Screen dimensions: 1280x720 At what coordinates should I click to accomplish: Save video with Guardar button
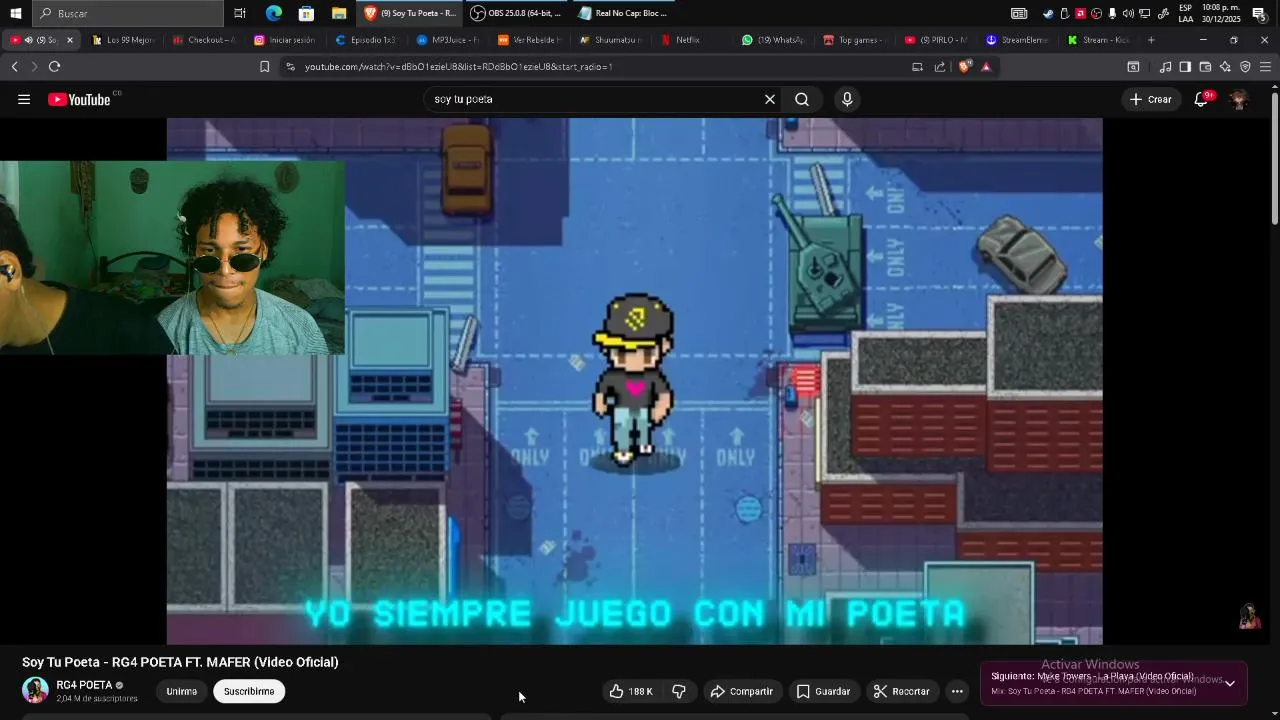tap(823, 691)
